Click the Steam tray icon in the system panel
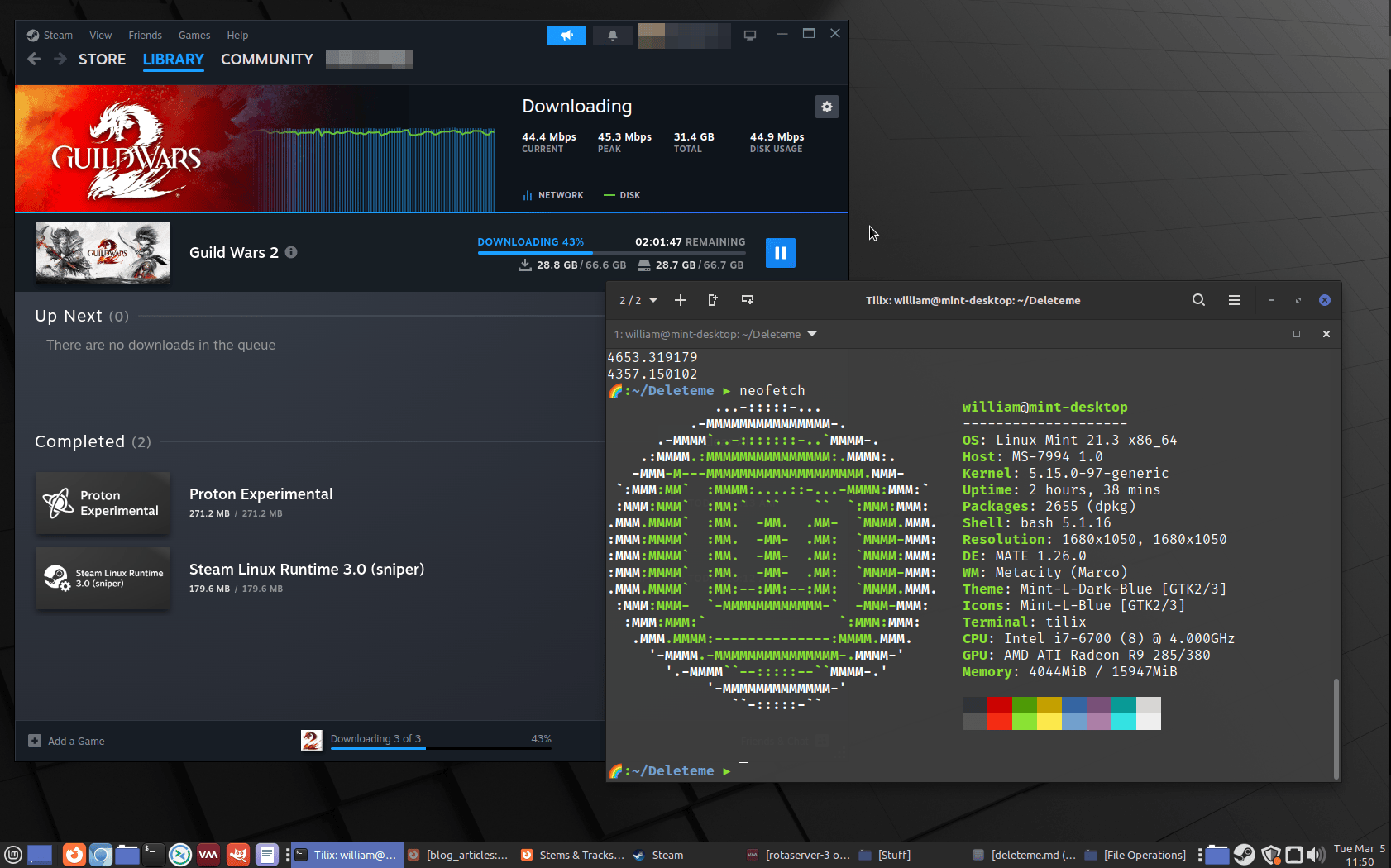This screenshot has height=868, width=1391. click(1244, 855)
